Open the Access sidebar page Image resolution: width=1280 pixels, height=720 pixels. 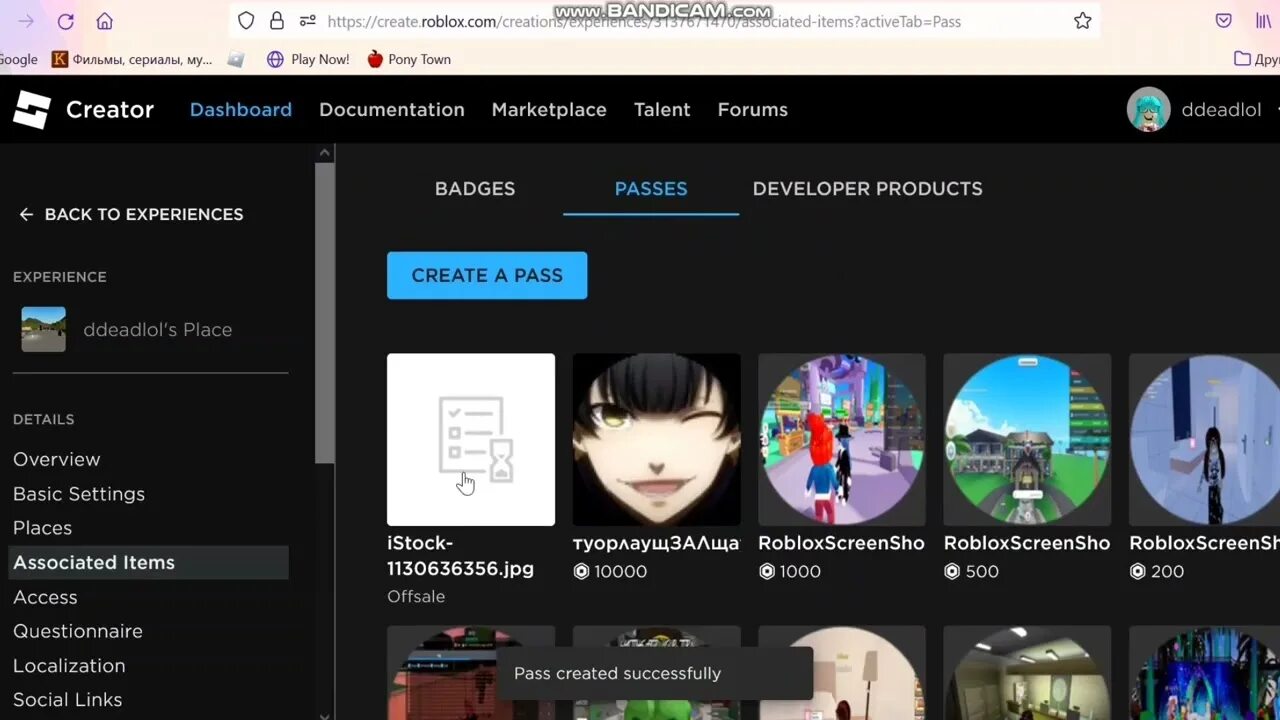pos(45,597)
